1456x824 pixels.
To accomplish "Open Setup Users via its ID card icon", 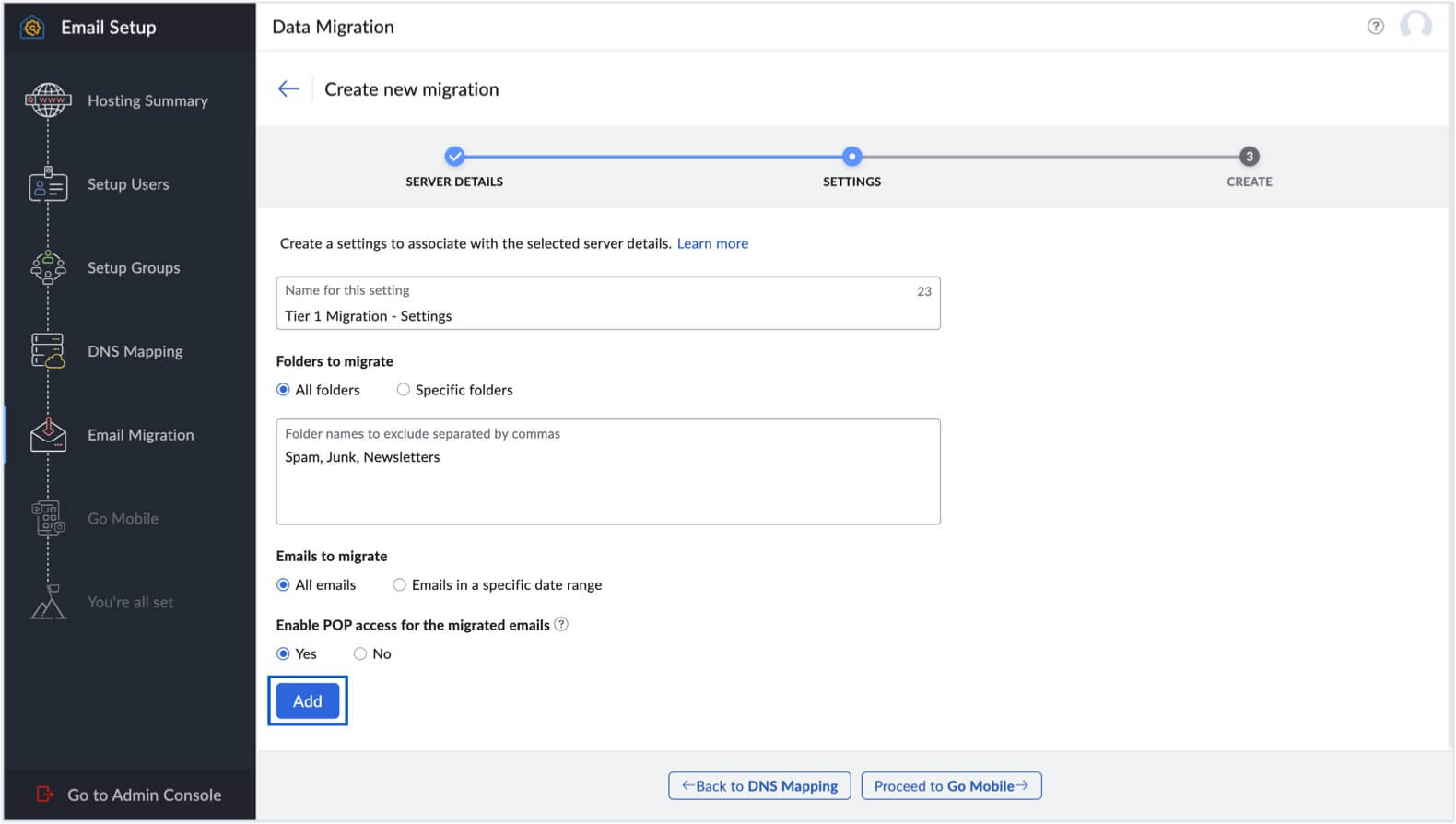I will pyautogui.click(x=48, y=184).
